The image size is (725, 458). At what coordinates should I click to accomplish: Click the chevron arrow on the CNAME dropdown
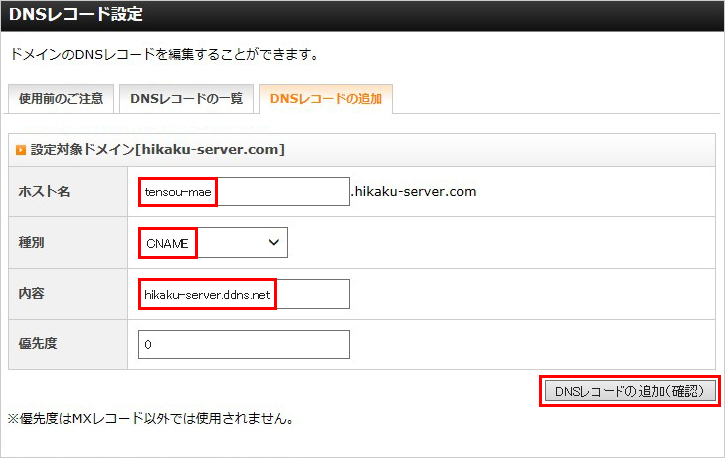click(273, 242)
